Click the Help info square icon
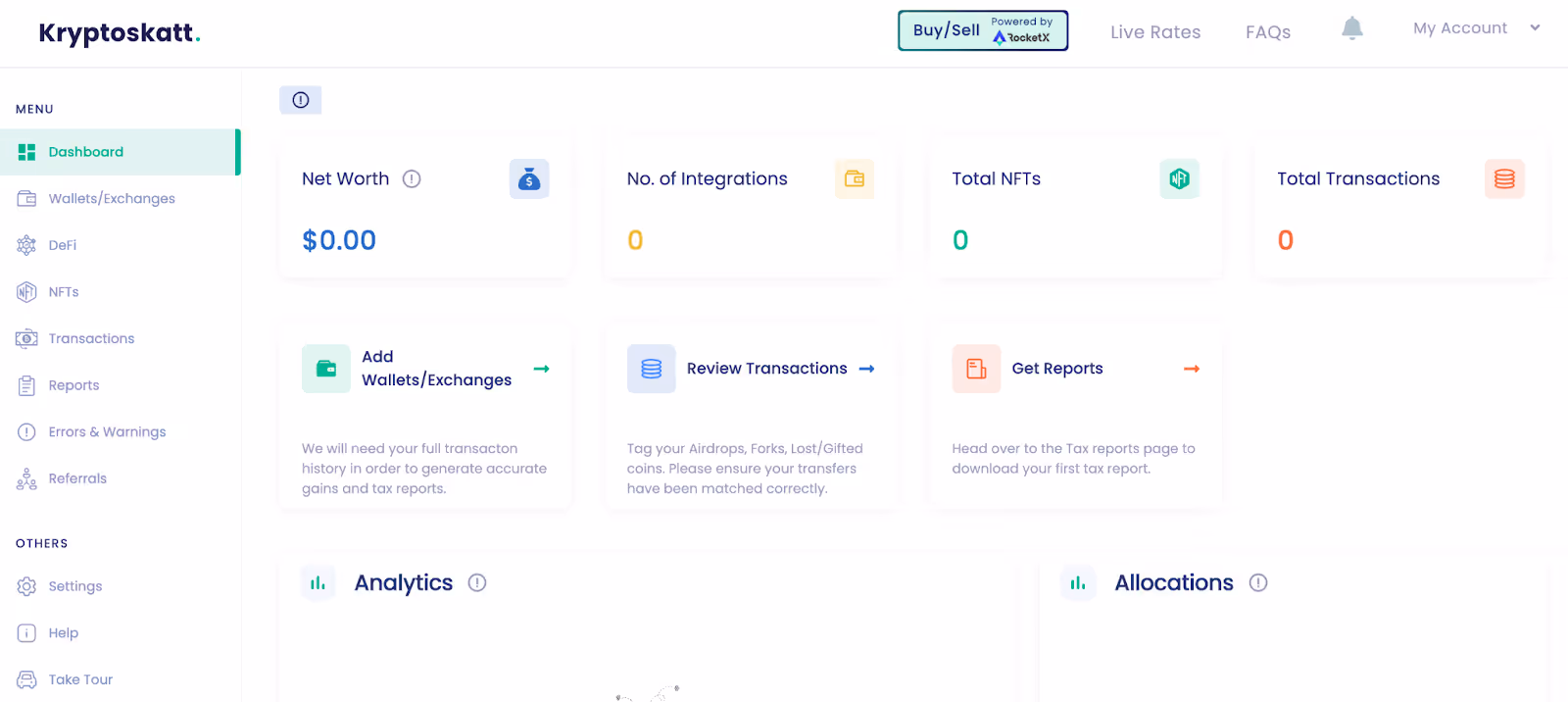Viewport: 1568px width, 702px height. pyautogui.click(x=26, y=633)
